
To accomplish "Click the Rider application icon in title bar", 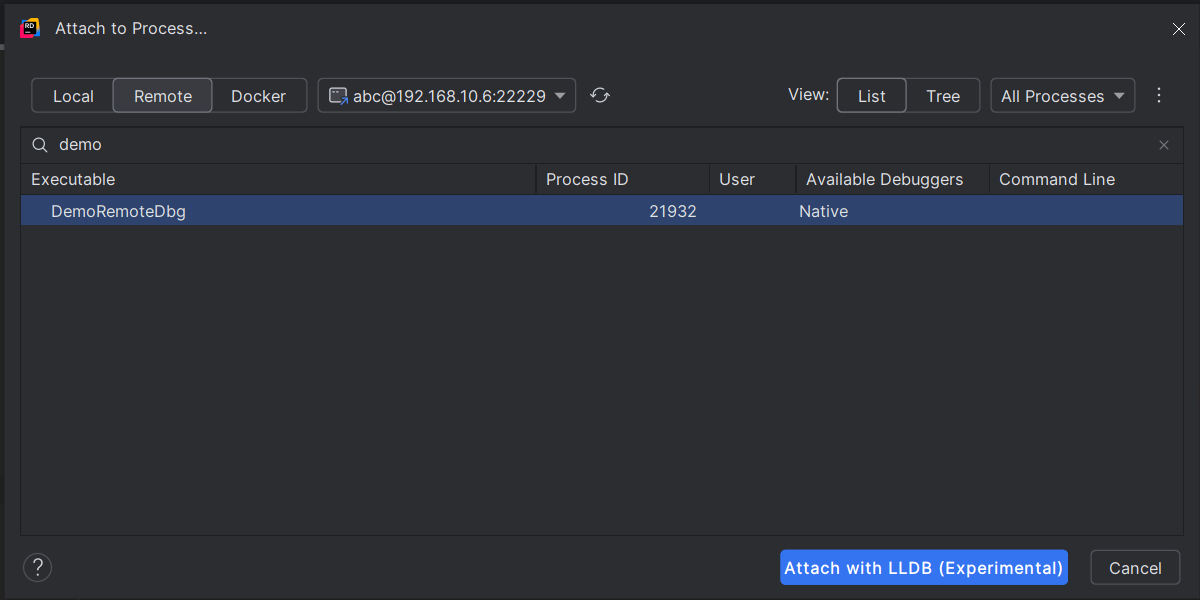I will tap(29, 28).
